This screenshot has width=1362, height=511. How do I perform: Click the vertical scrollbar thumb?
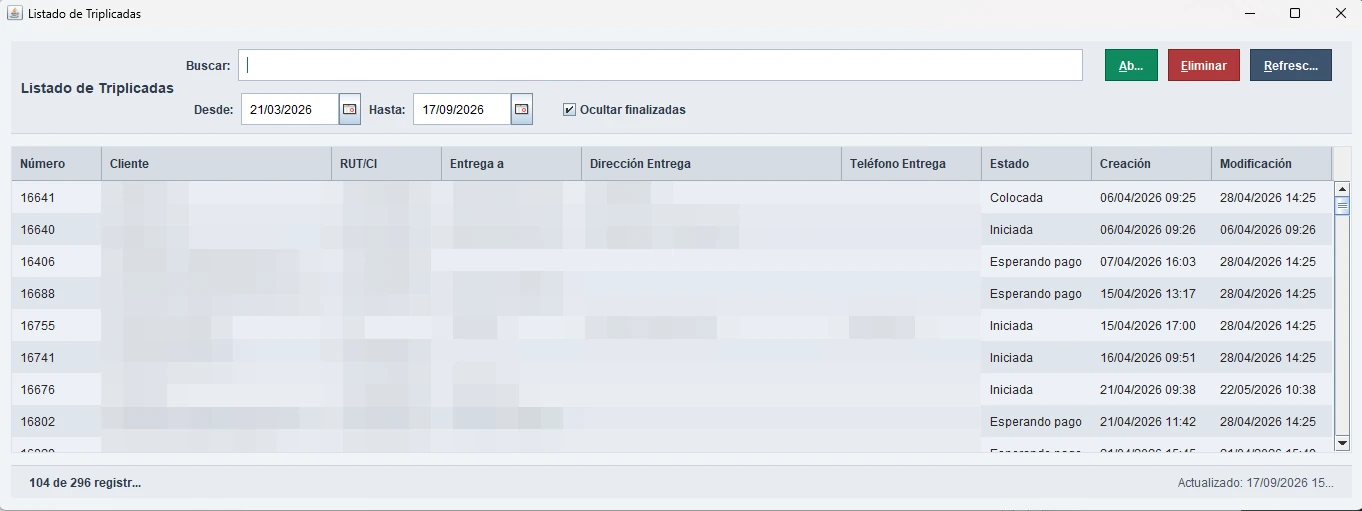click(1342, 206)
